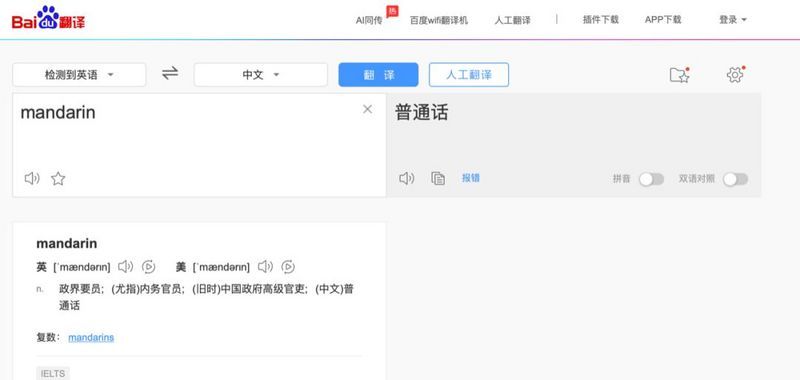Toggle the 双语对照 bilingual switch
800x380 pixels.
(735, 179)
